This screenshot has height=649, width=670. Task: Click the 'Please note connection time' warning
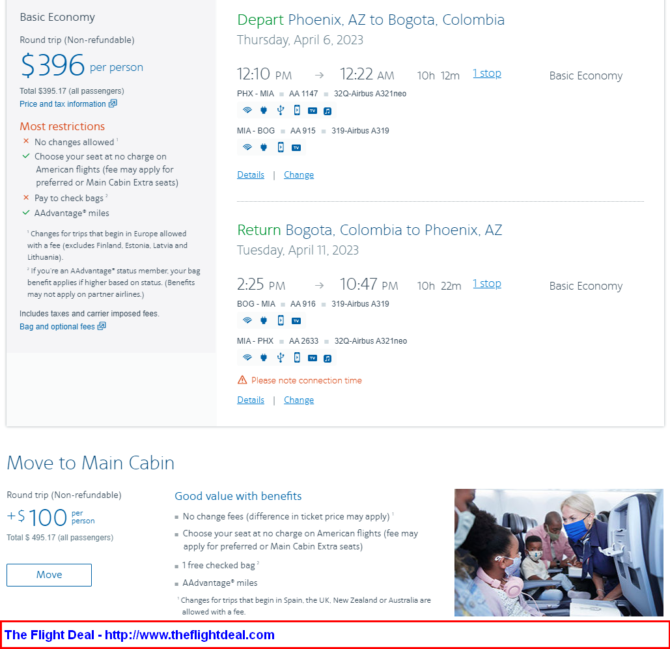click(306, 380)
